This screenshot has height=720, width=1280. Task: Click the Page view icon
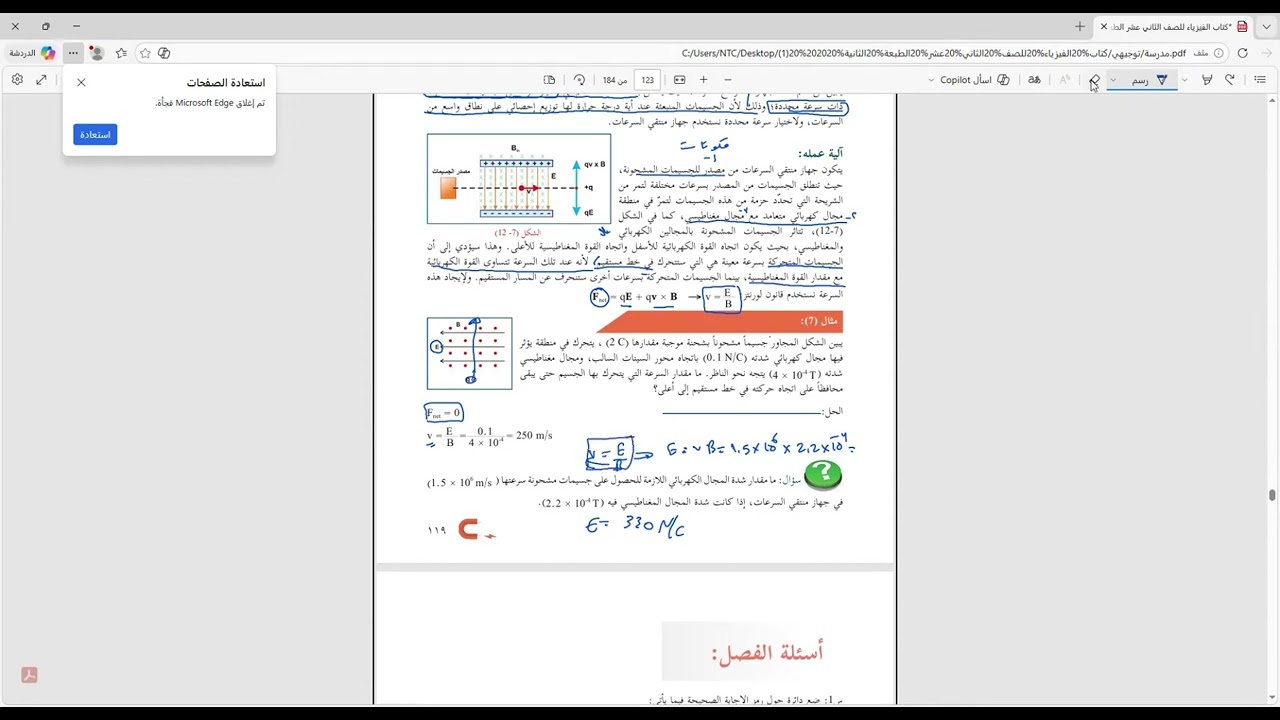pos(549,80)
